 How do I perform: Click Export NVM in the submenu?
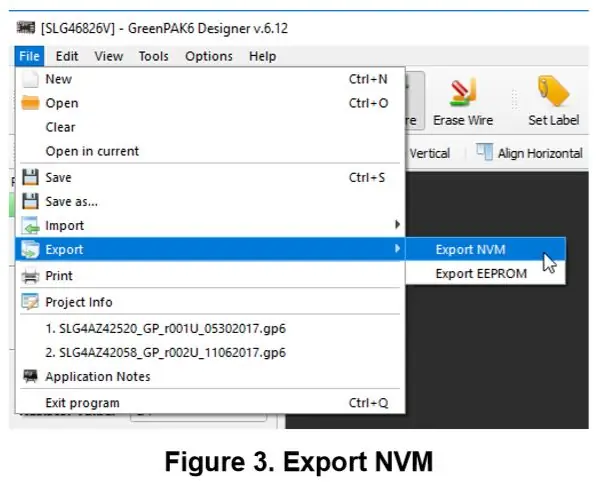click(485, 249)
